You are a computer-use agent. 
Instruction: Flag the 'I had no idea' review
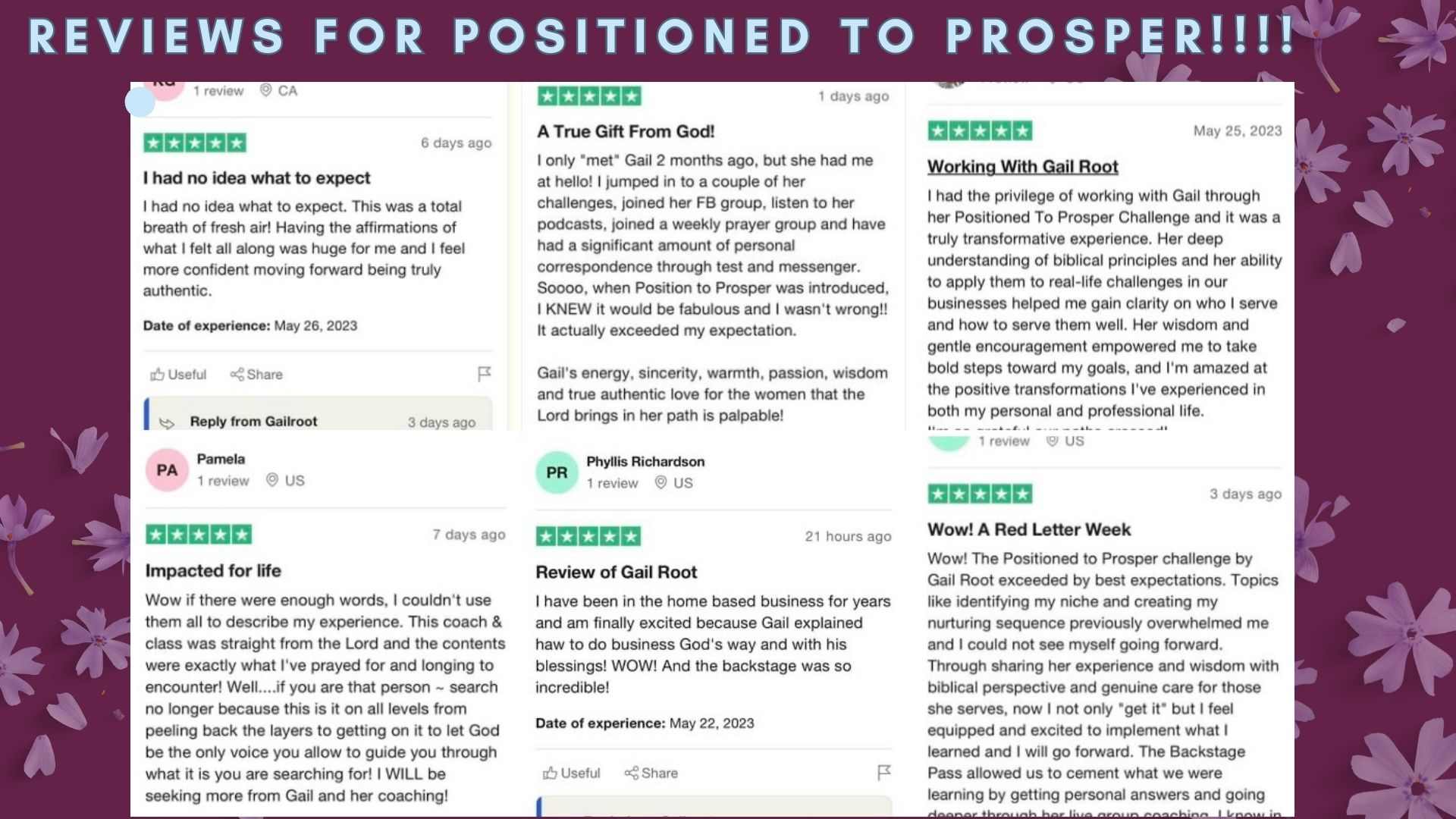484,374
